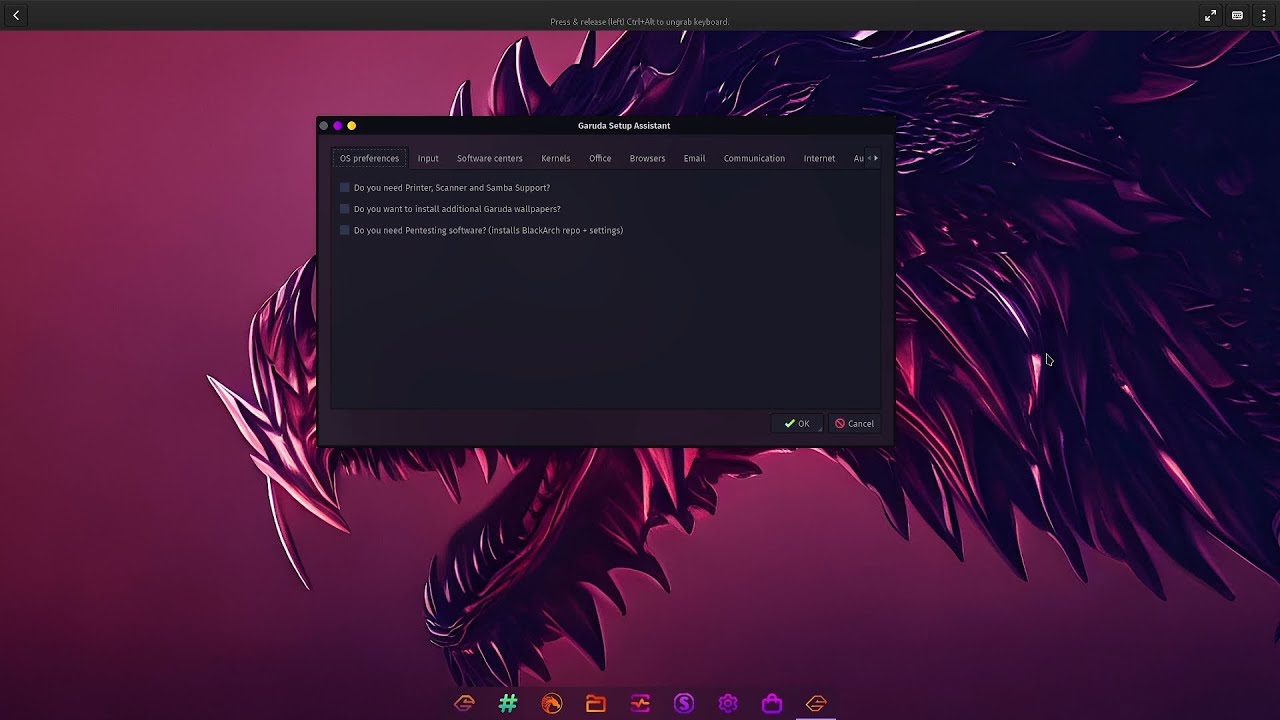Open the settings gear dock icon
The height and width of the screenshot is (720, 1280).
click(728, 703)
